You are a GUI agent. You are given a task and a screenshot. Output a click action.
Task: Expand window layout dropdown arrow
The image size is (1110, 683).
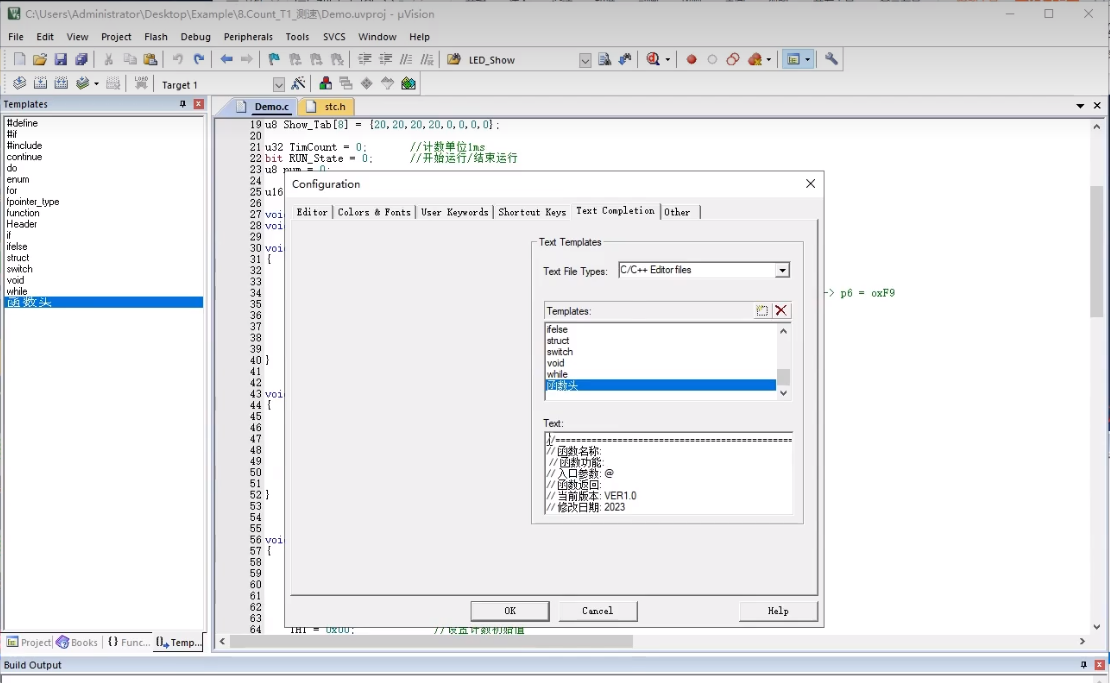click(x=807, y=60)
